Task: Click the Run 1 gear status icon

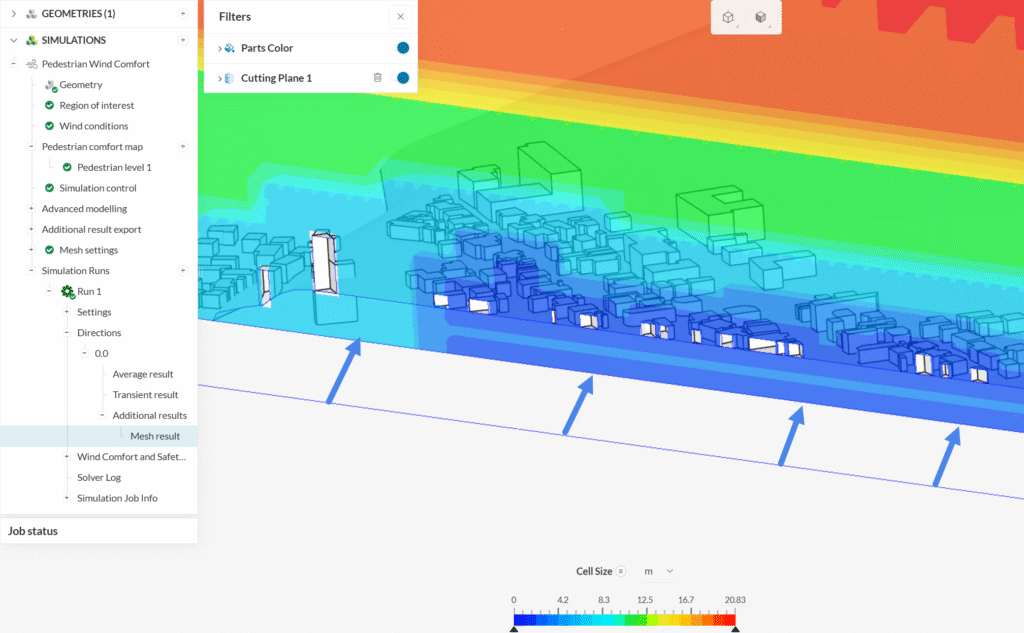Action: pos(67,292)
